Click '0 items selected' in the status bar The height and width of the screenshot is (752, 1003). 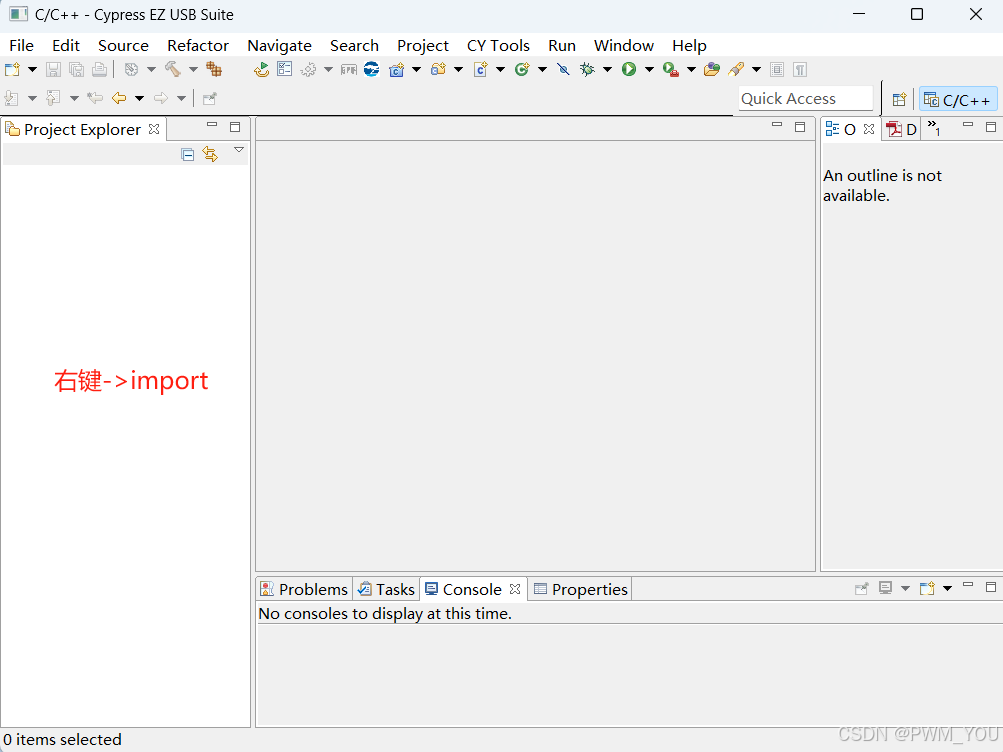tap(62, 739)
